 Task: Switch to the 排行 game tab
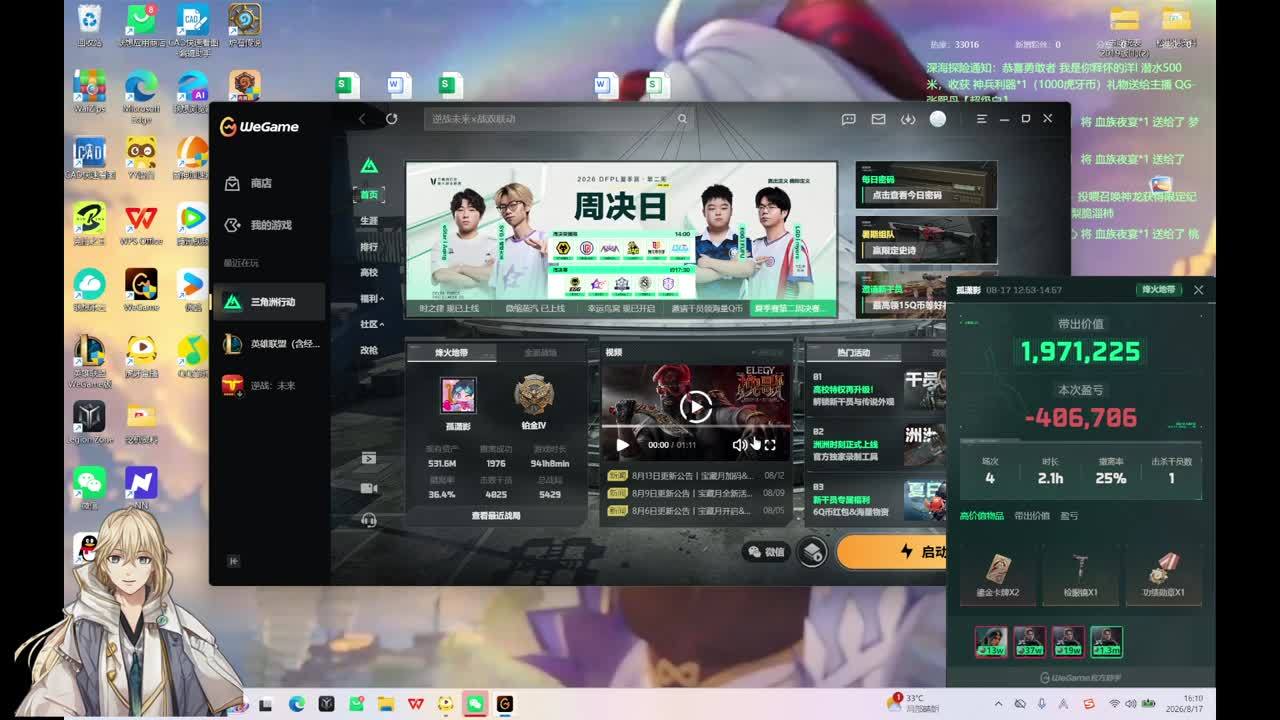369,247
